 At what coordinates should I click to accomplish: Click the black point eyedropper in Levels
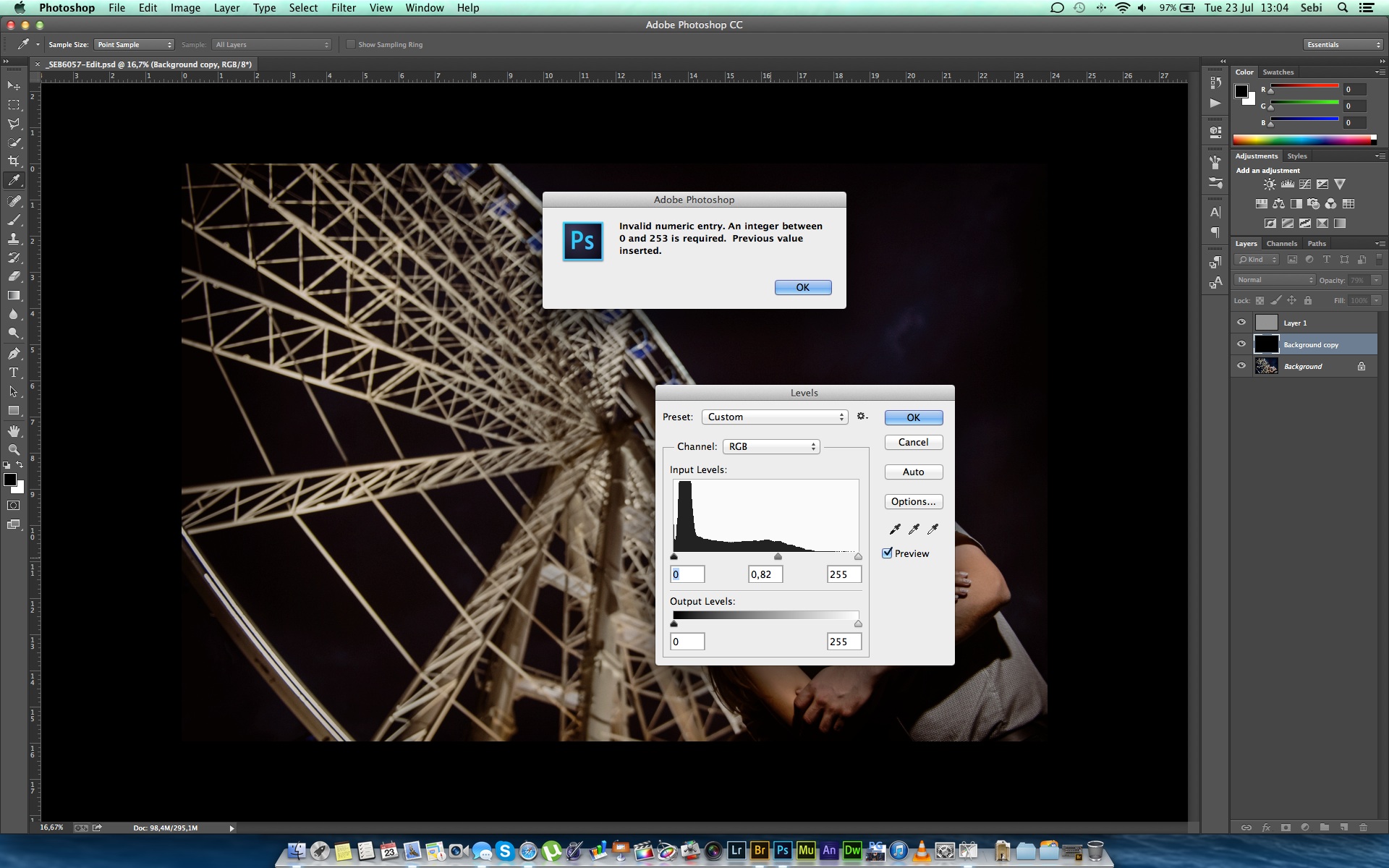[x=895, y=529]
